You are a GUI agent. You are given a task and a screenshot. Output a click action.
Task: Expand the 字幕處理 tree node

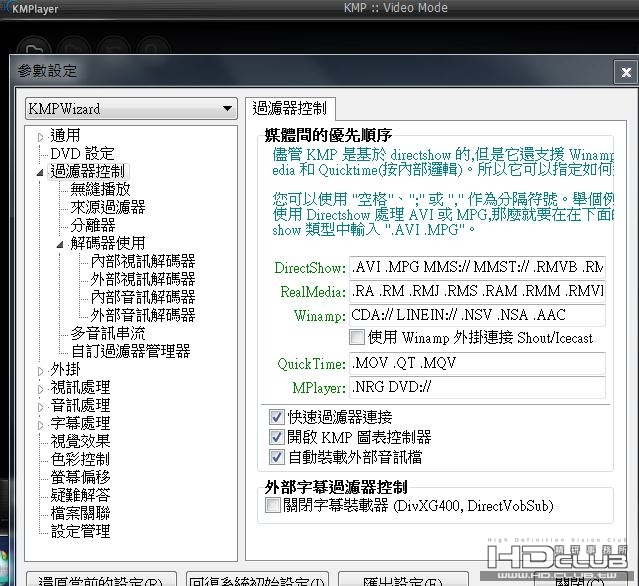pos(40,425)
